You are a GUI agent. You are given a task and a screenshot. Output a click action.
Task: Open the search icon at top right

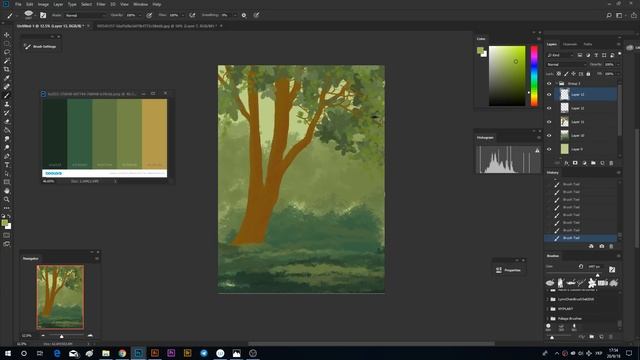tap(609, 15)
